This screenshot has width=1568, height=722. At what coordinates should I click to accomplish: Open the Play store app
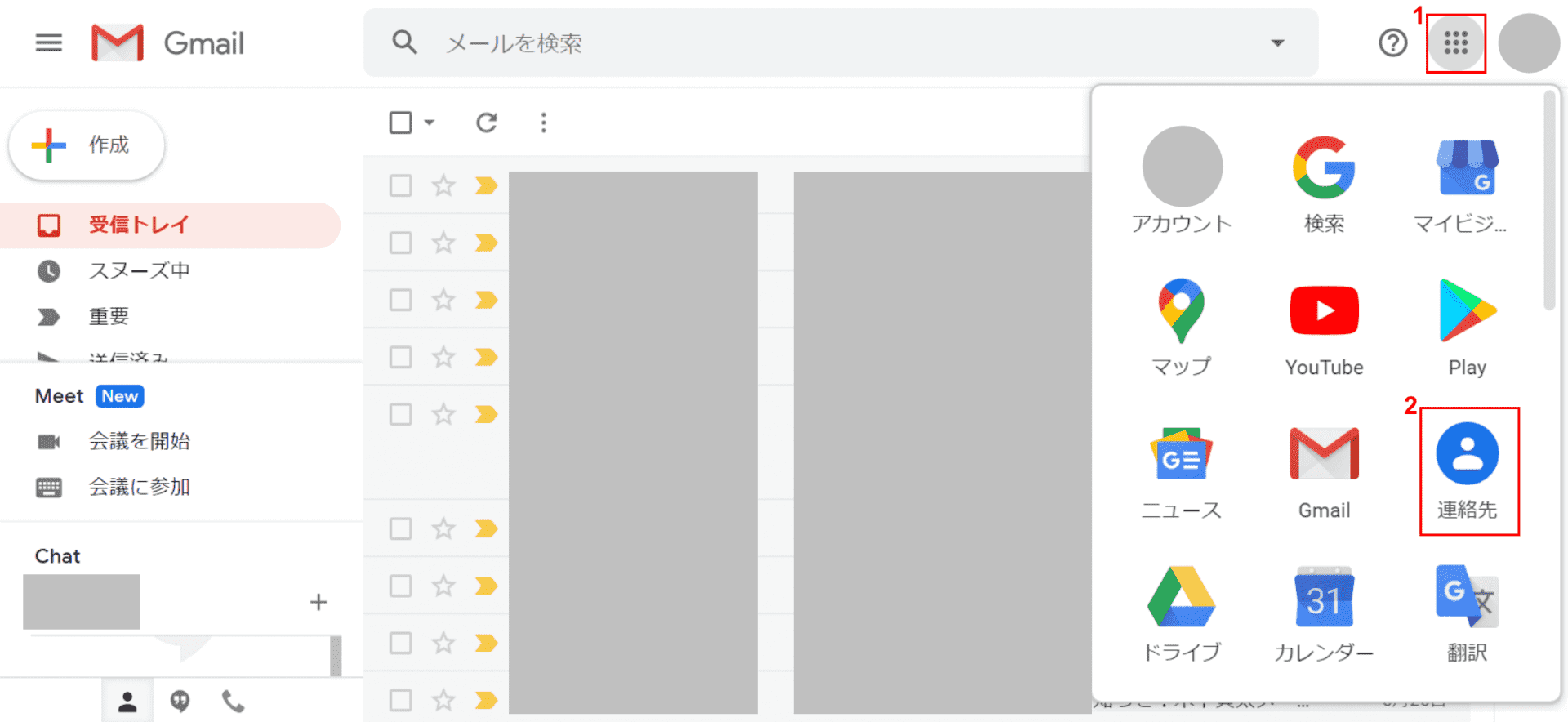[x=1467, y=328]
